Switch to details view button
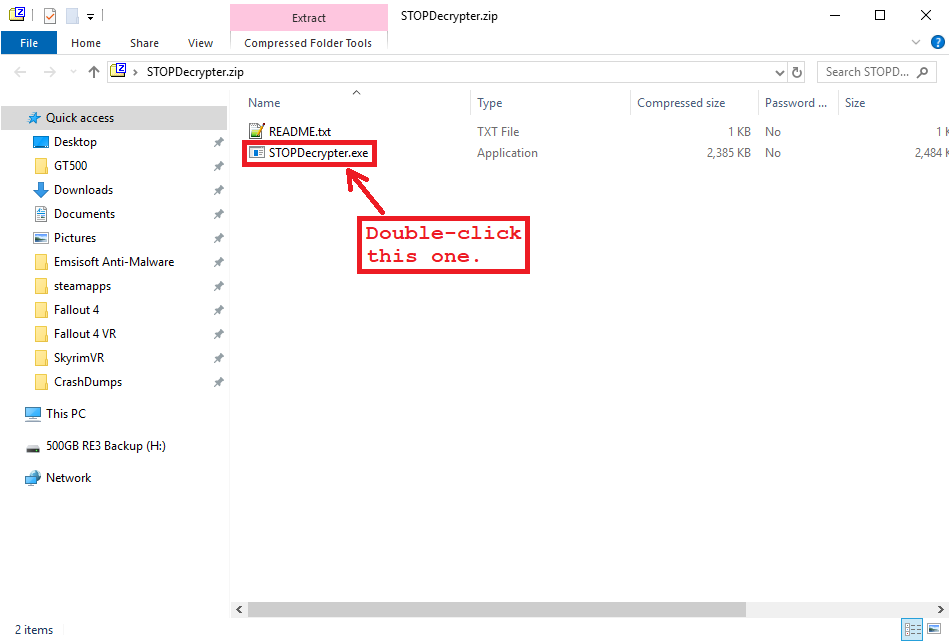The height and width of the screenshot is (642, 950). pyautogui.click(x=912, y=630)
